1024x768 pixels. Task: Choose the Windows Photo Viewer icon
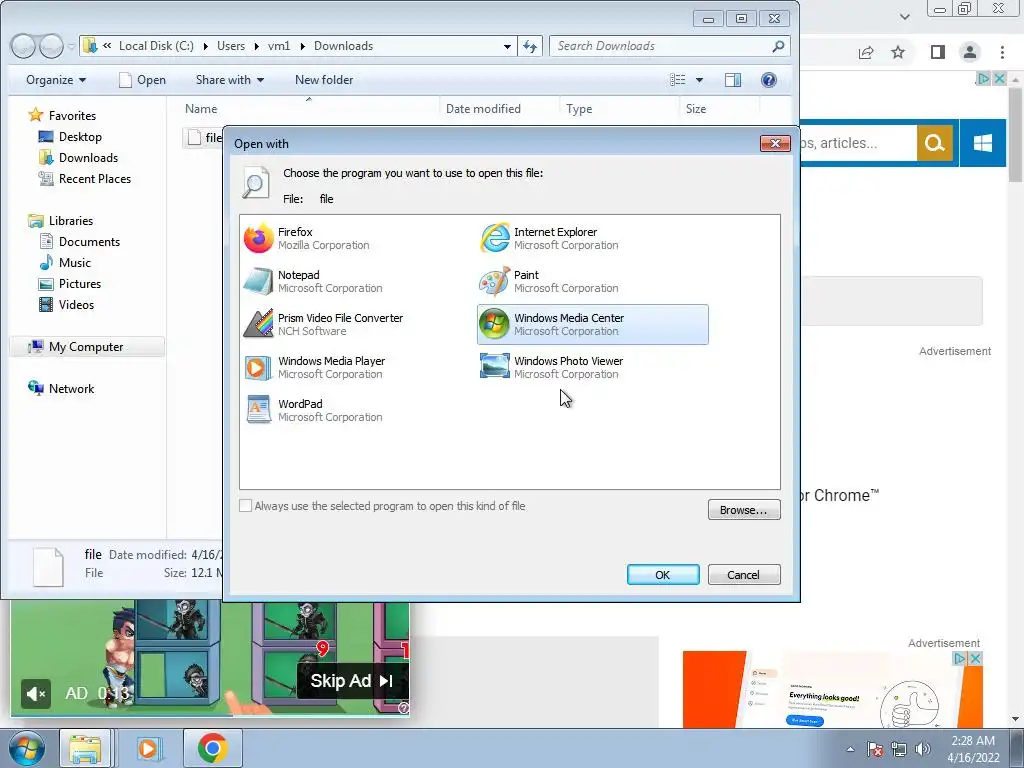click(x=494, y=367)
